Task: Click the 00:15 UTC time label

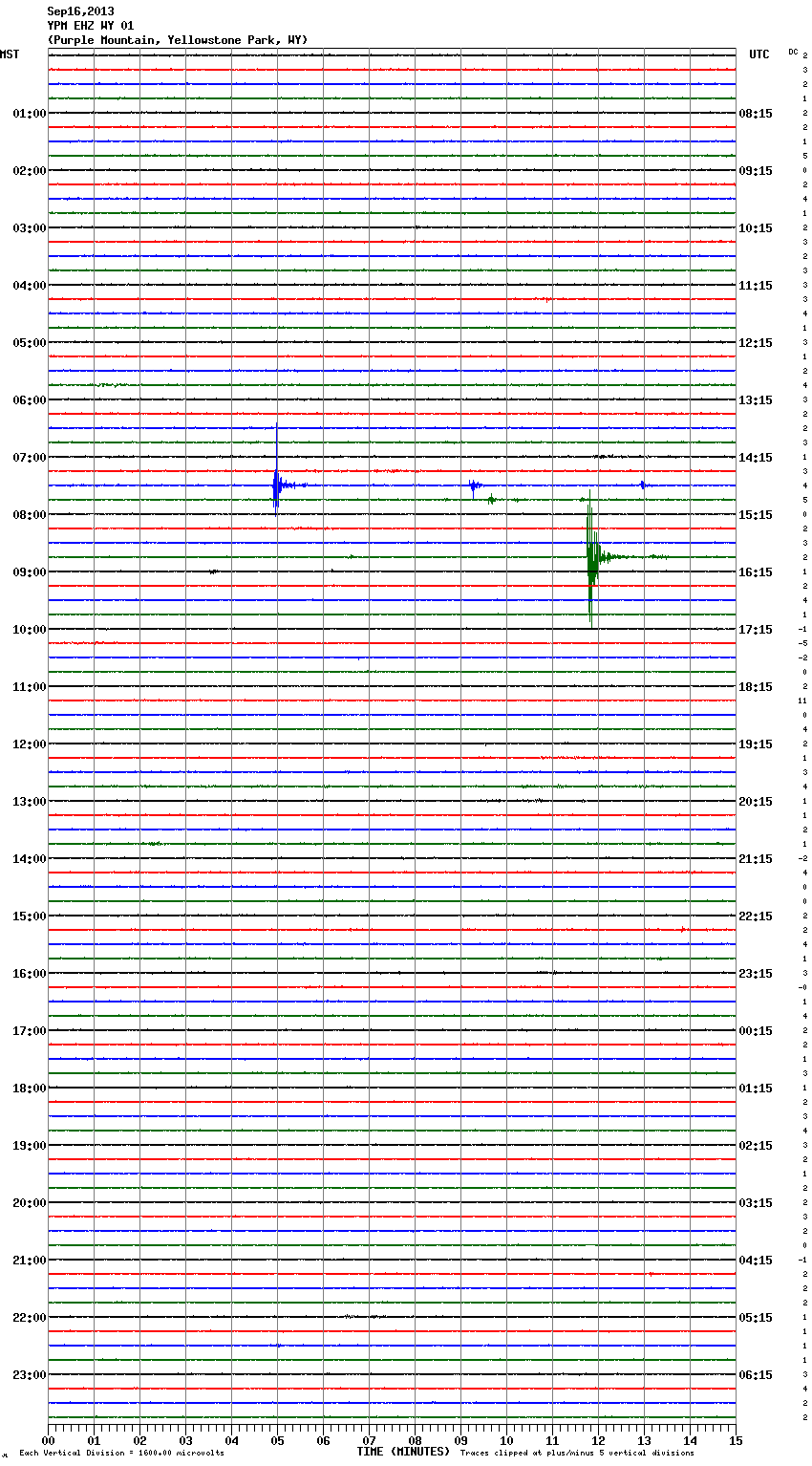Action: 756,1031
